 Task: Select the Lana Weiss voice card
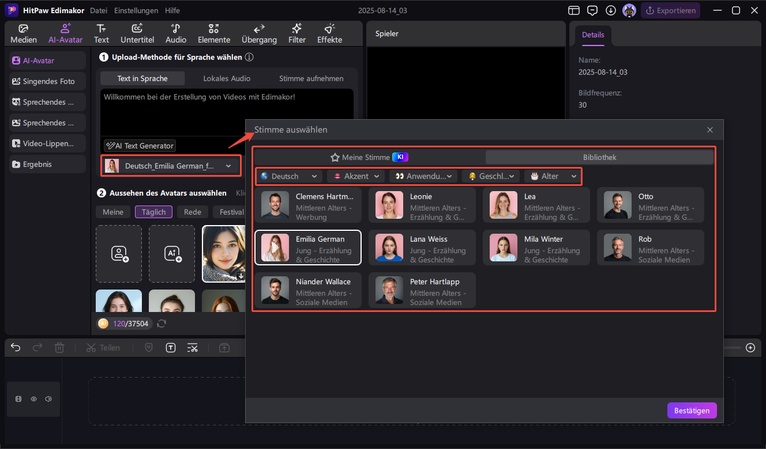(x=423, y=248)
